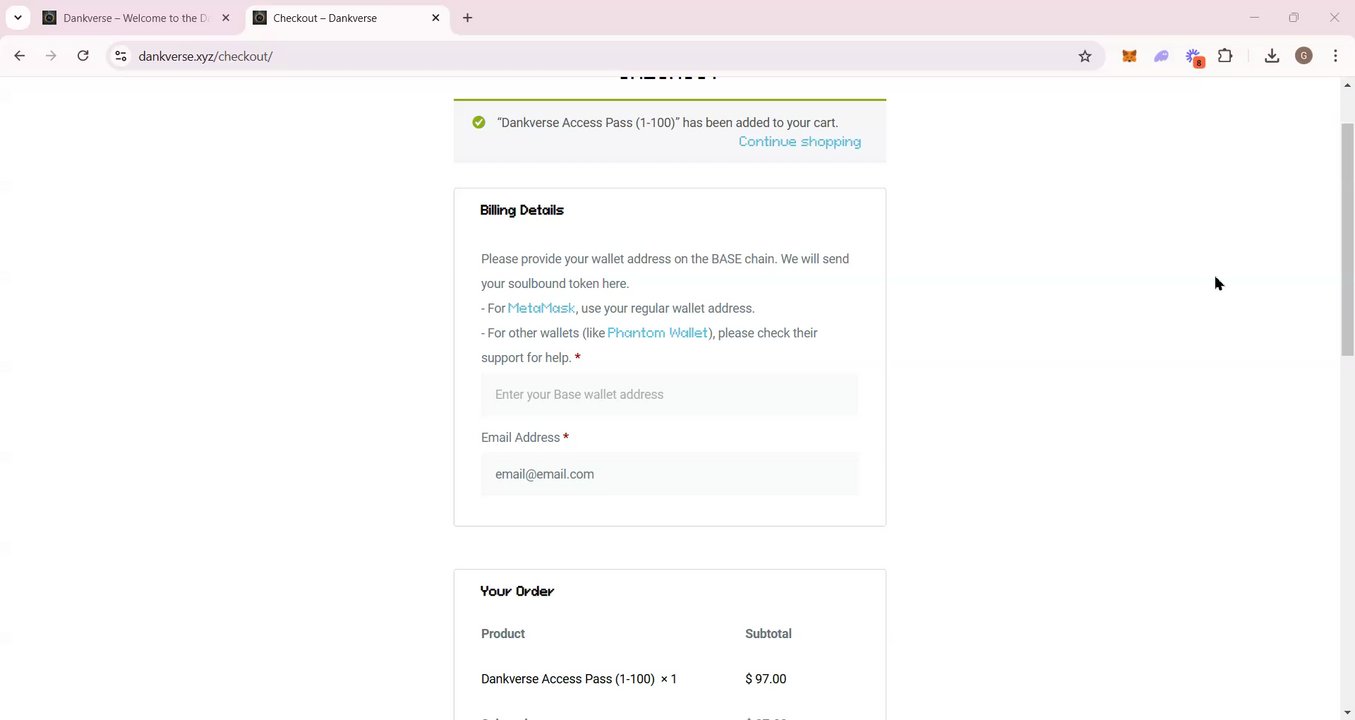
Task: Open the MetaMask link
Action: [541, 308]
